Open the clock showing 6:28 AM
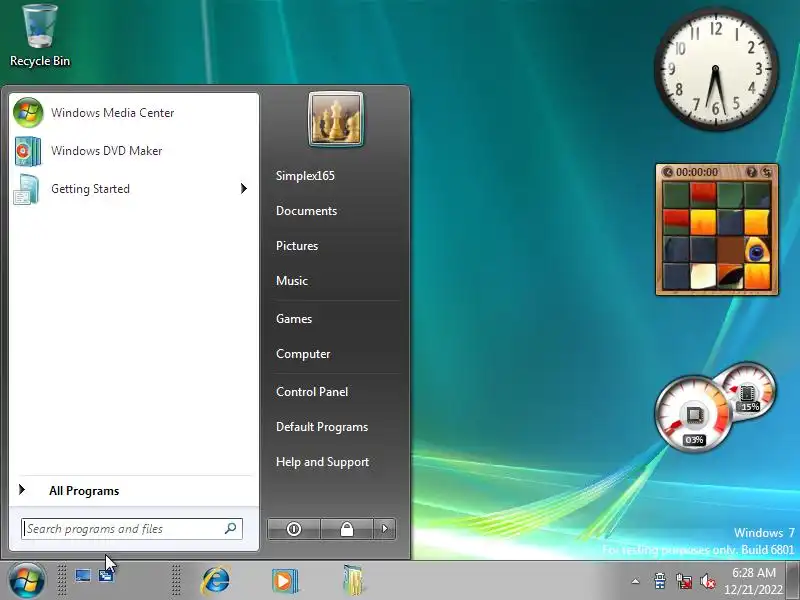This screenshot has width=800, height=600. [754, 581]
